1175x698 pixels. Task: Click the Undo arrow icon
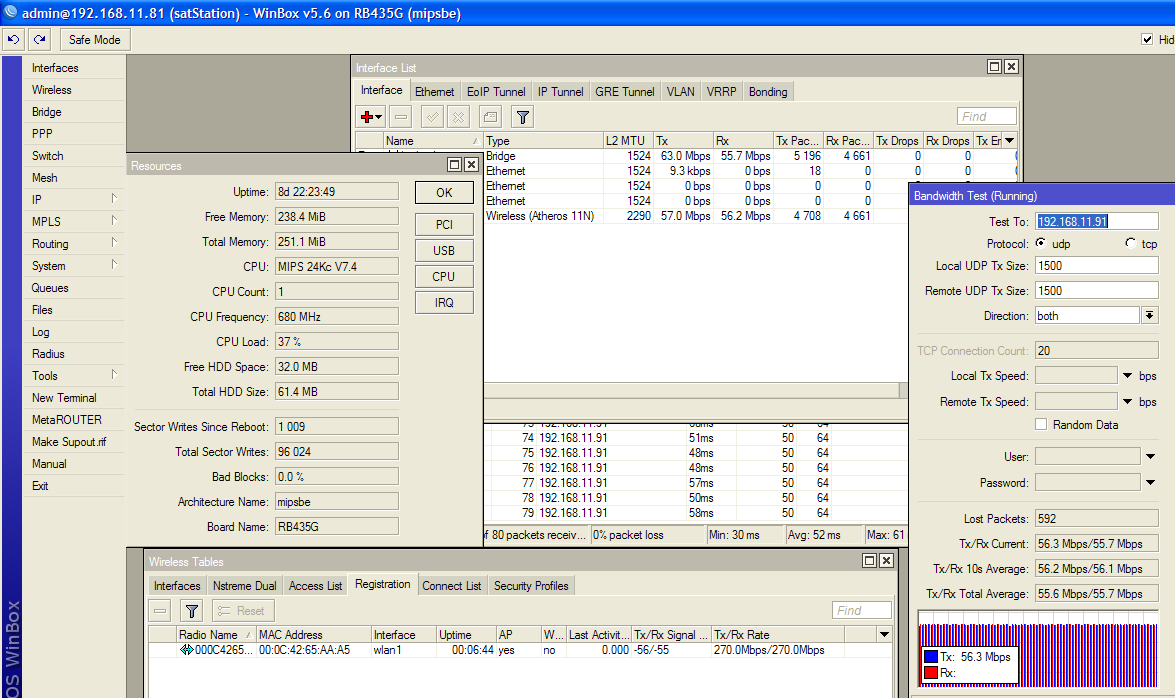click(13, 39)
